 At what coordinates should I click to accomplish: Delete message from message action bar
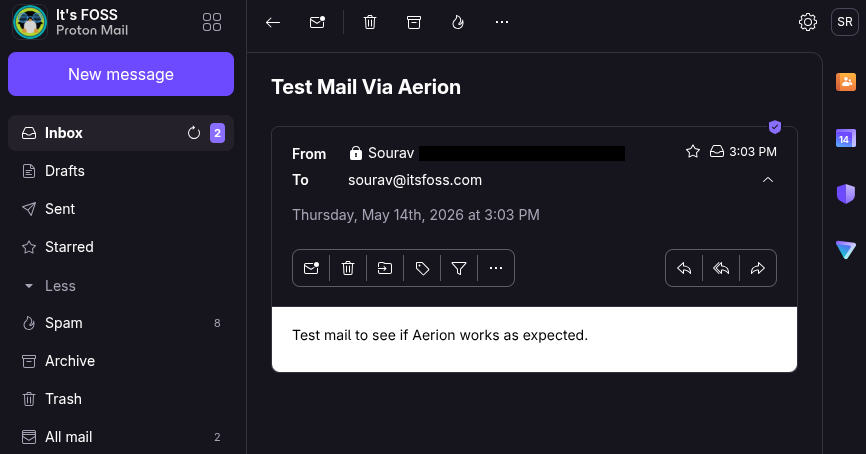point(348,268)
